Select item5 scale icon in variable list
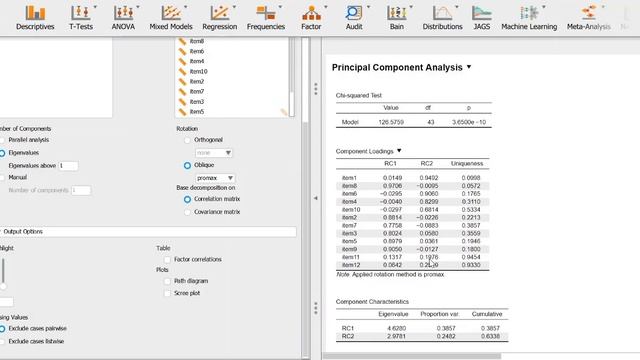Screen dimensions: 640x360 point(182,112)
